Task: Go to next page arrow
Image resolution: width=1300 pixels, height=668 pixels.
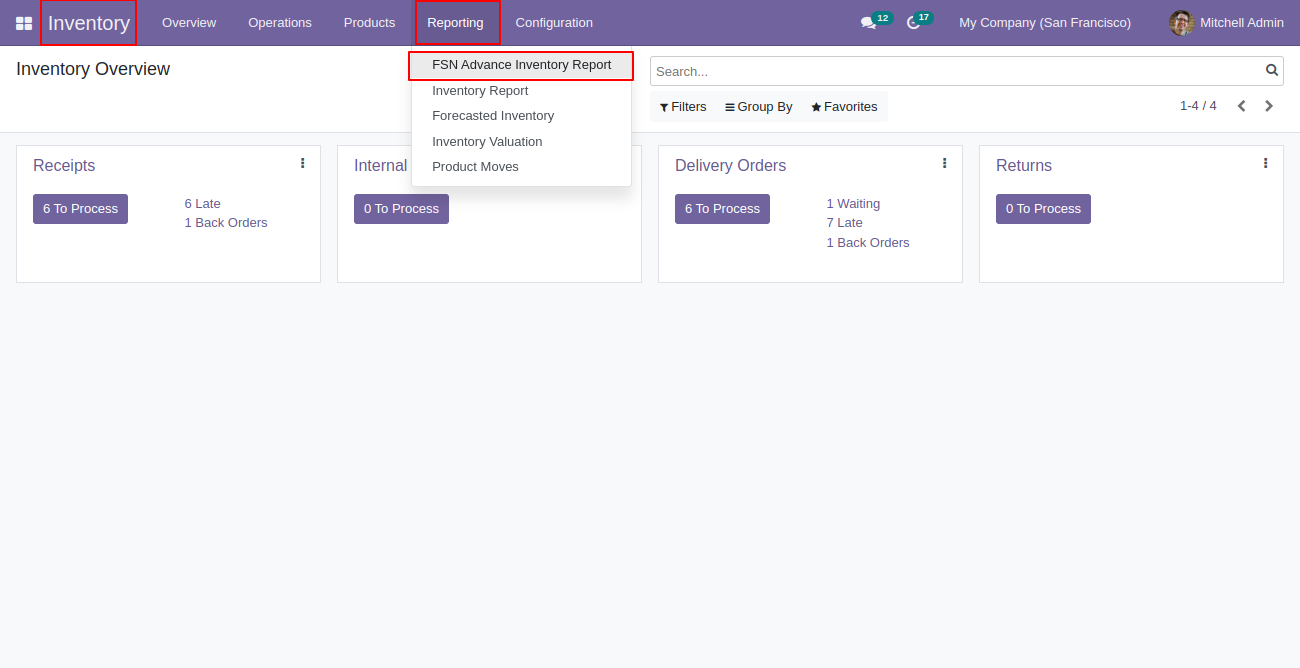Action: (1269, 106)
